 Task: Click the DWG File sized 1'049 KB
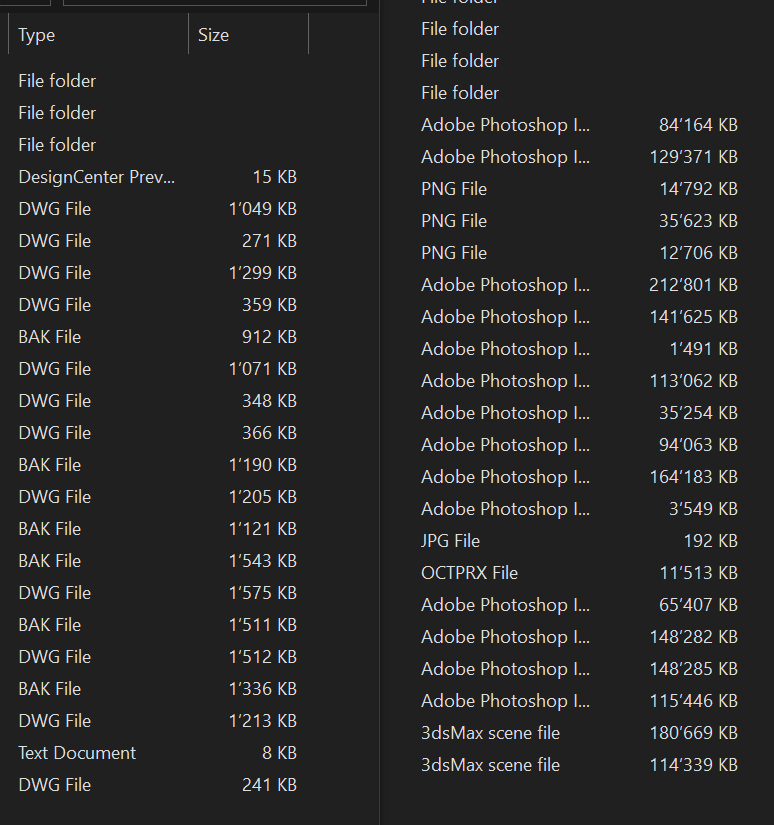55,209
